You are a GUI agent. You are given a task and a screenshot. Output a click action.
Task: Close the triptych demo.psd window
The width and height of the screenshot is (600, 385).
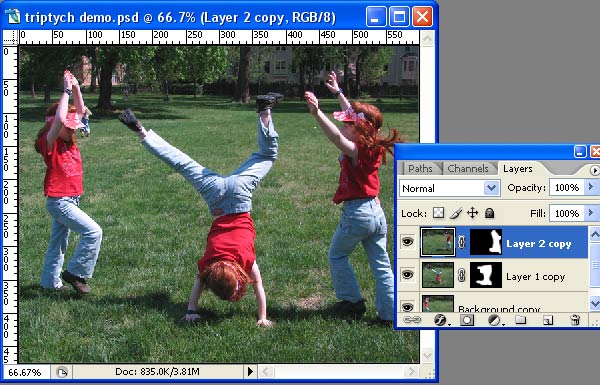point(422,17)
